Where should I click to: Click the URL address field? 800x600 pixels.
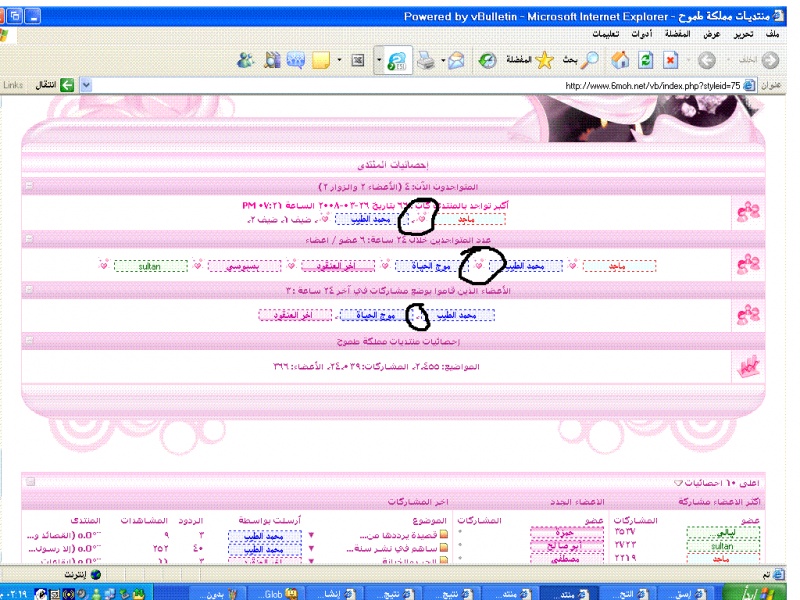pyautogui.click(x=400, y=85)
